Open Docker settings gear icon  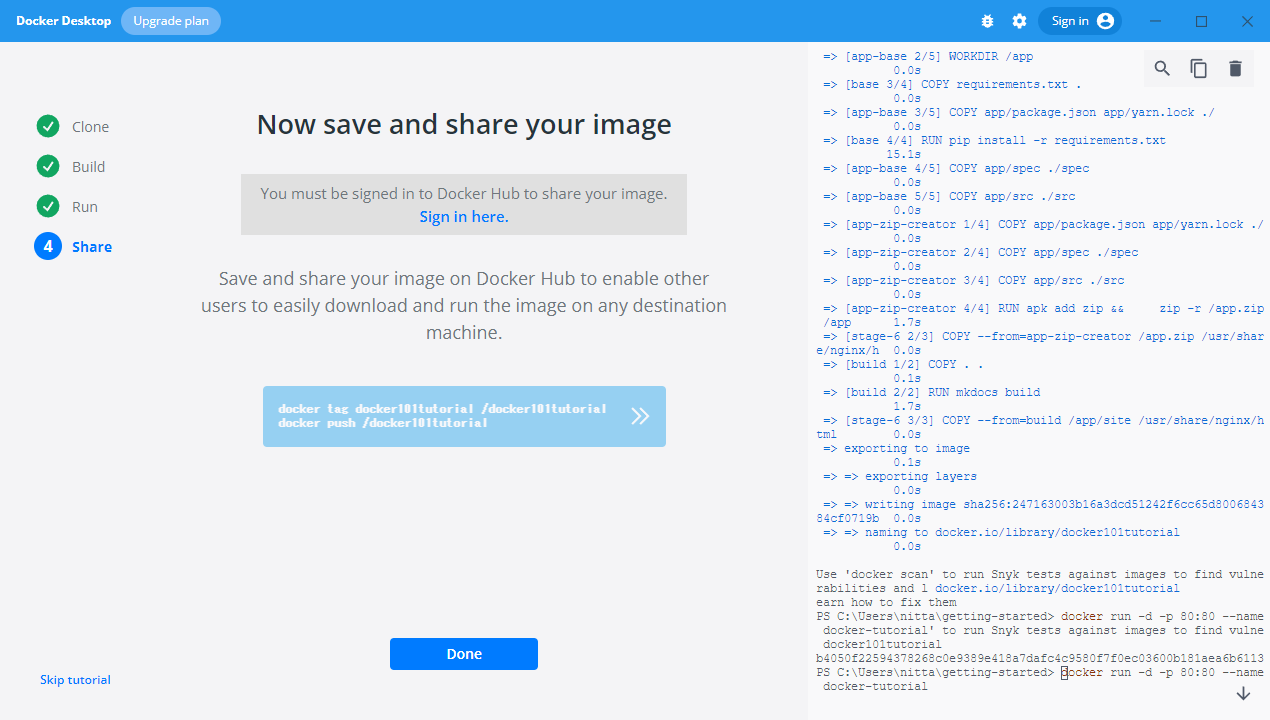click(x=1019, y=21)
